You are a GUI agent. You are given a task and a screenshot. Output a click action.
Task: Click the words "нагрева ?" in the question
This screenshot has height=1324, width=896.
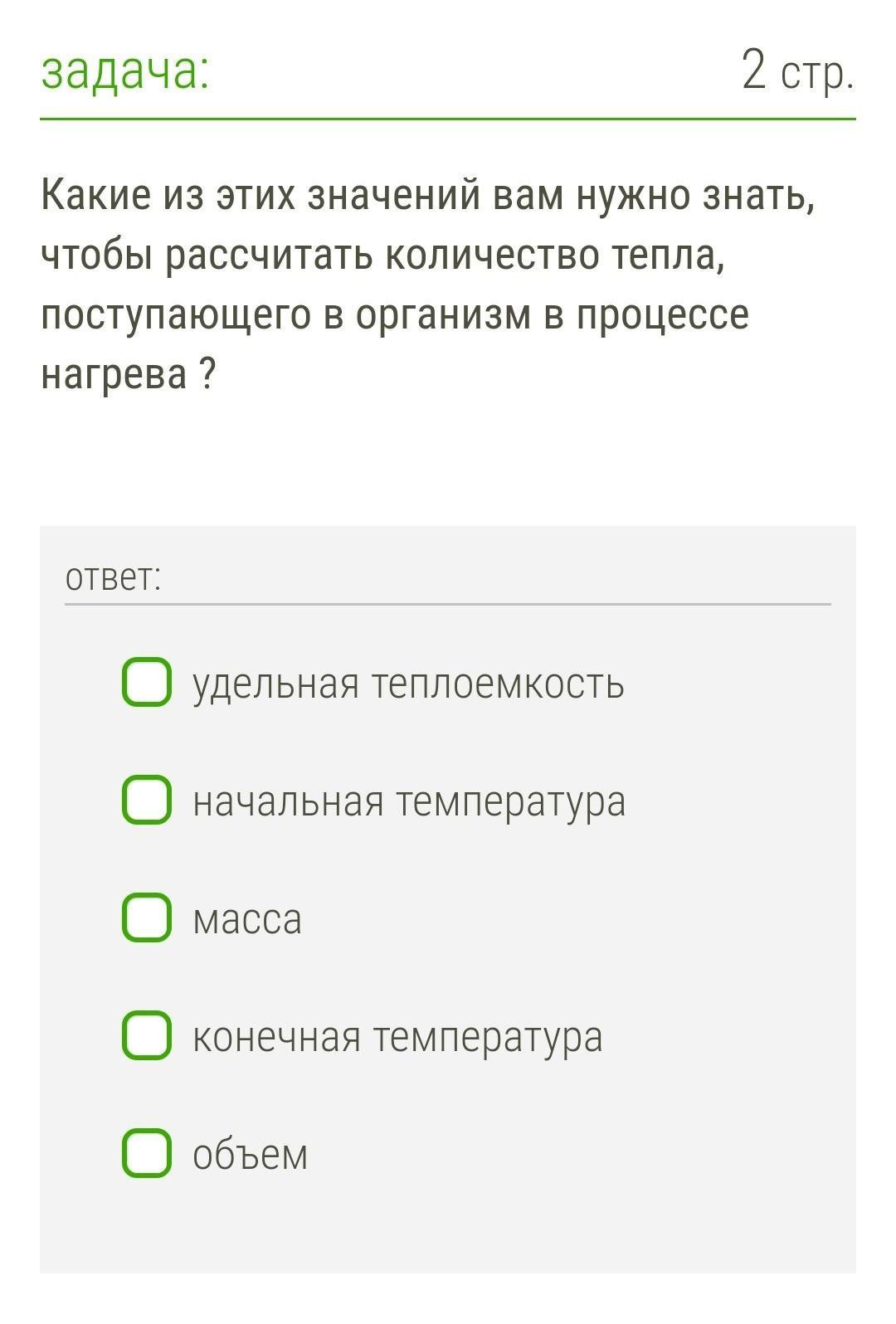pos(129,375)
